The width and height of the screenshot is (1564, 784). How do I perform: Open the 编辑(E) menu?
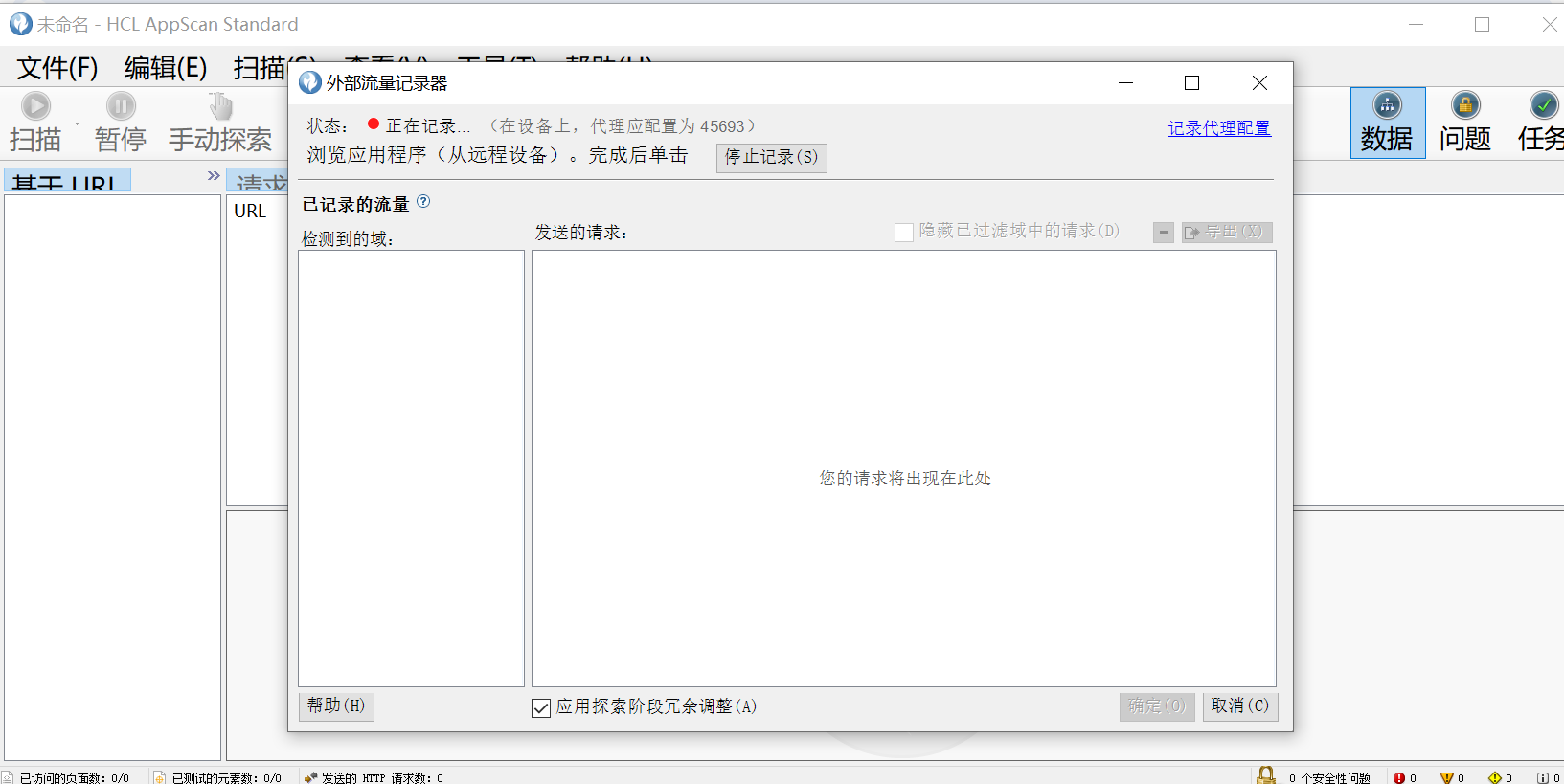pyautogui.click(x=166, y=67)
